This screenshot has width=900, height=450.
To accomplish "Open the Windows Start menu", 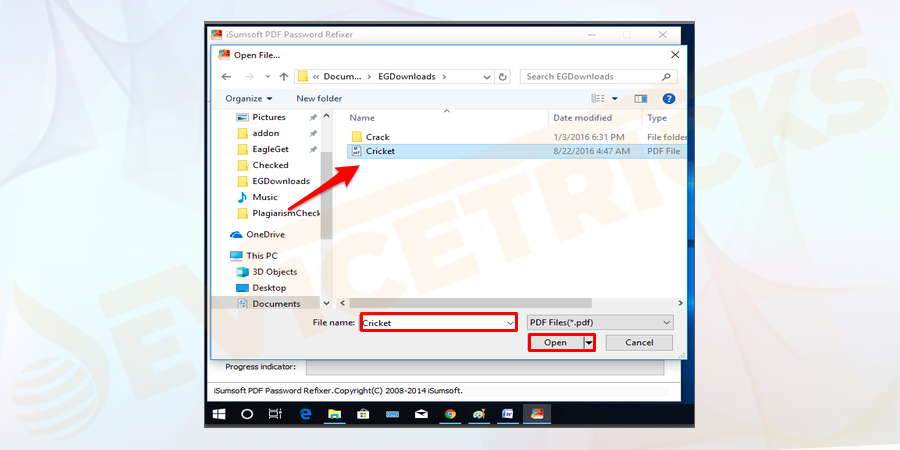I will (x=219, y=414).
